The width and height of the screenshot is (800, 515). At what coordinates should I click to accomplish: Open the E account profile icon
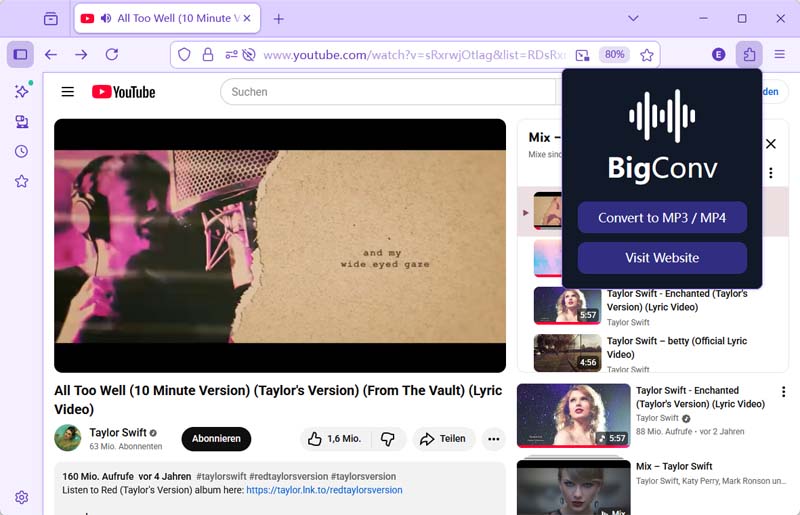718,55
